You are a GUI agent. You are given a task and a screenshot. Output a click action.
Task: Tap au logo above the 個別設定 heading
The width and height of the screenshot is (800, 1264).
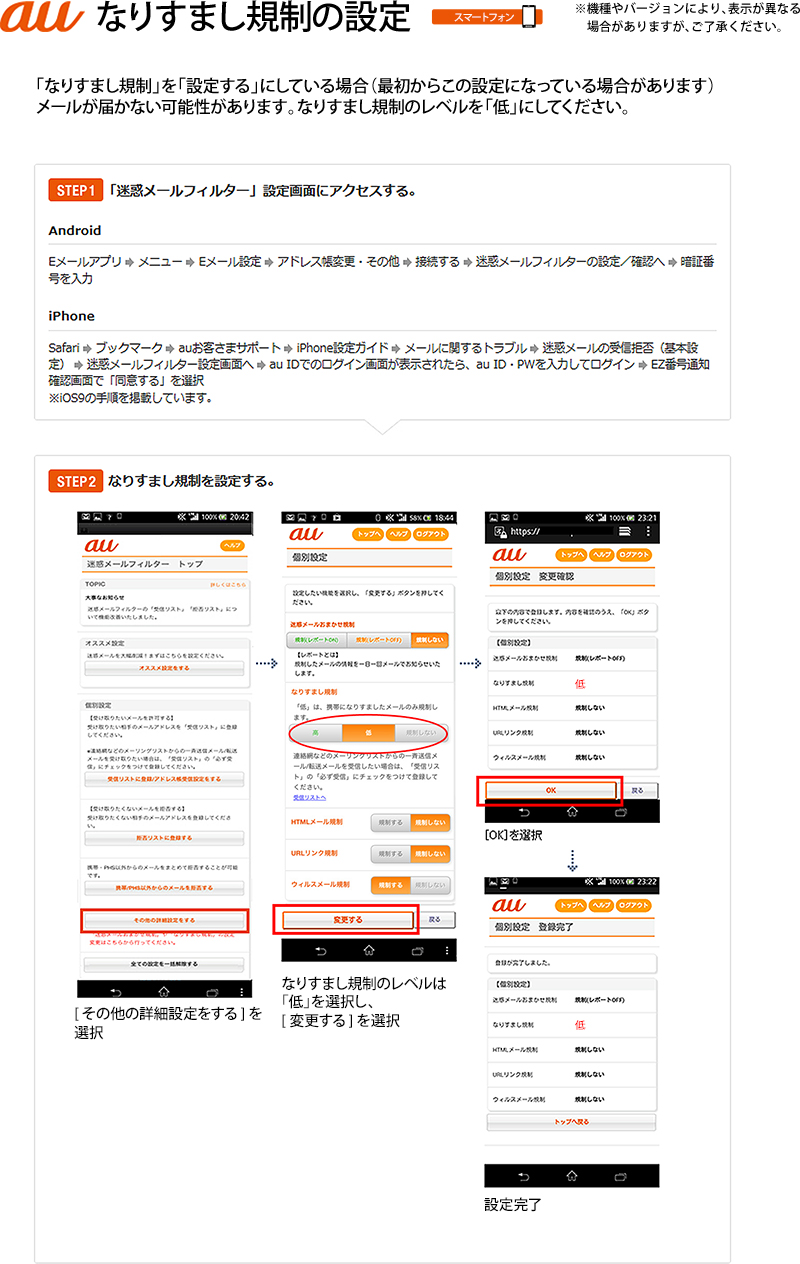307,535
